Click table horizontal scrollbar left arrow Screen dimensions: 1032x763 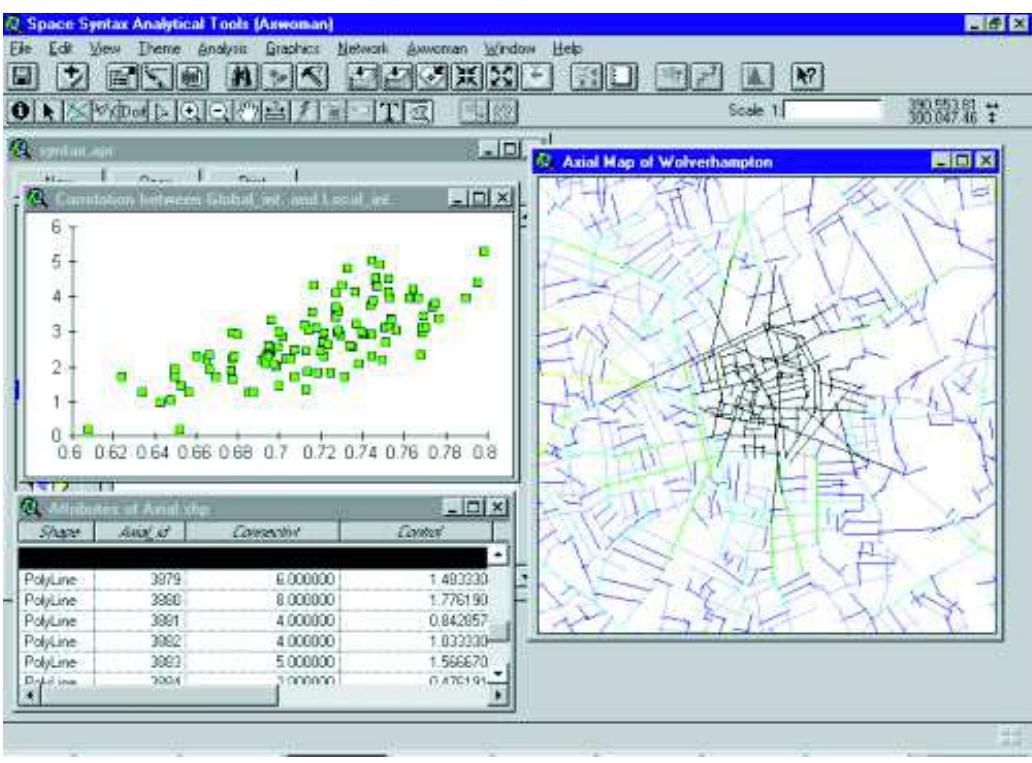point(28,694)
